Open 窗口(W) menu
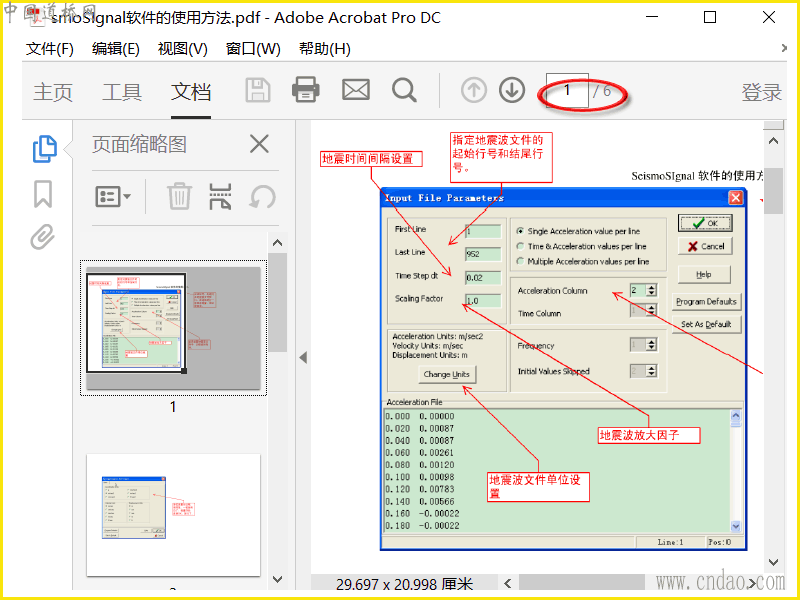 tap(253, 49)
